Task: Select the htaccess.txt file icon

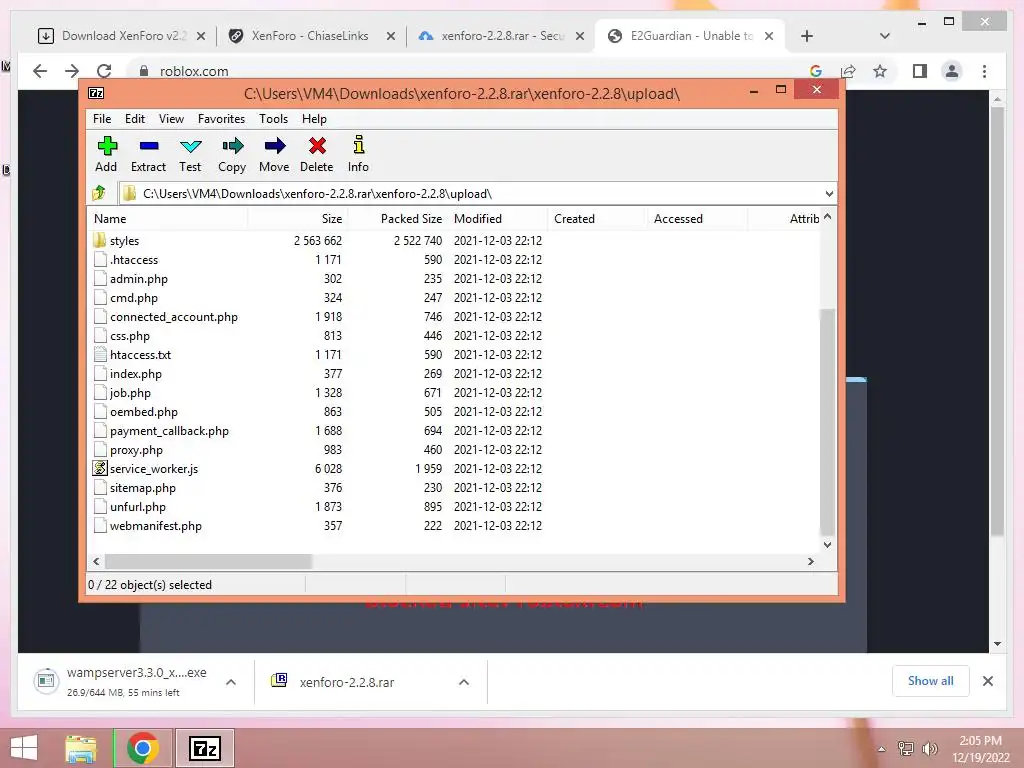Action: tap(99, 355)
